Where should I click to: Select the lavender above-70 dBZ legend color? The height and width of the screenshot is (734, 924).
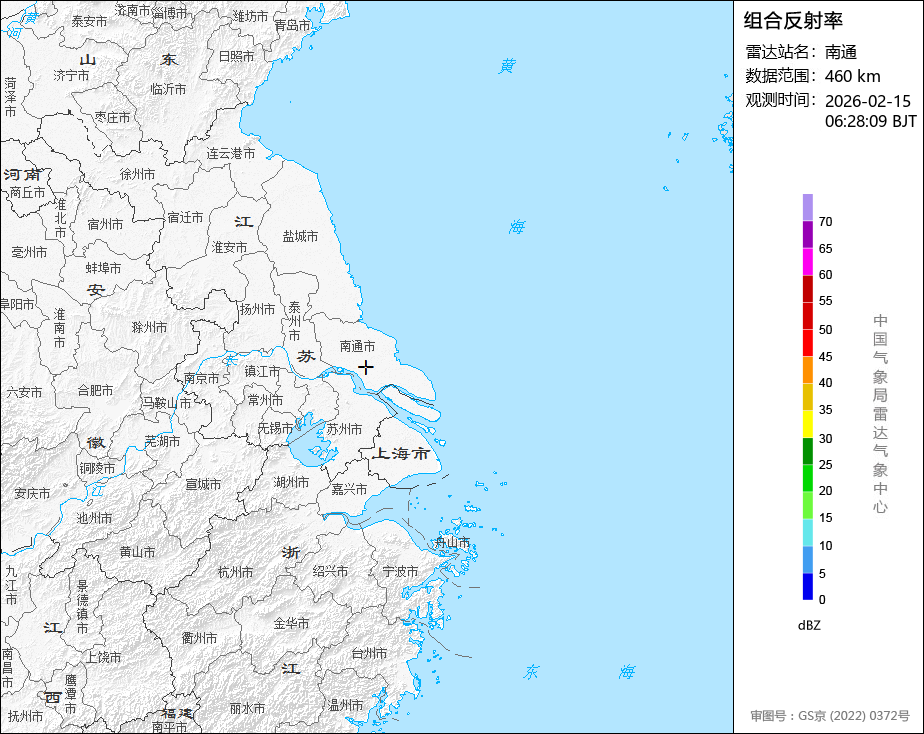(807, 207)
